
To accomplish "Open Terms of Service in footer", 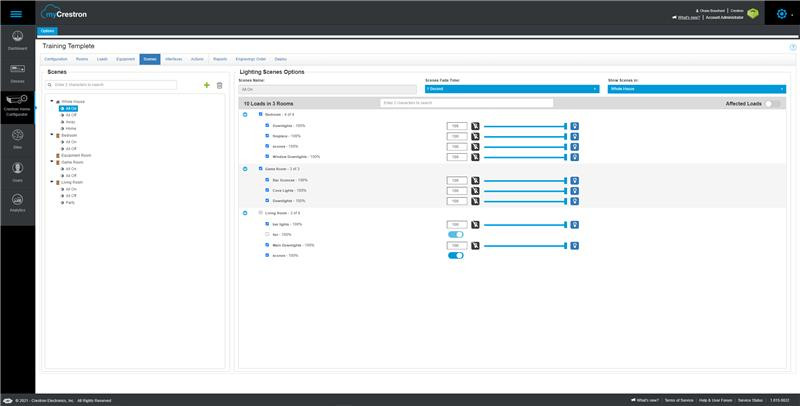I will click(679, 400).
